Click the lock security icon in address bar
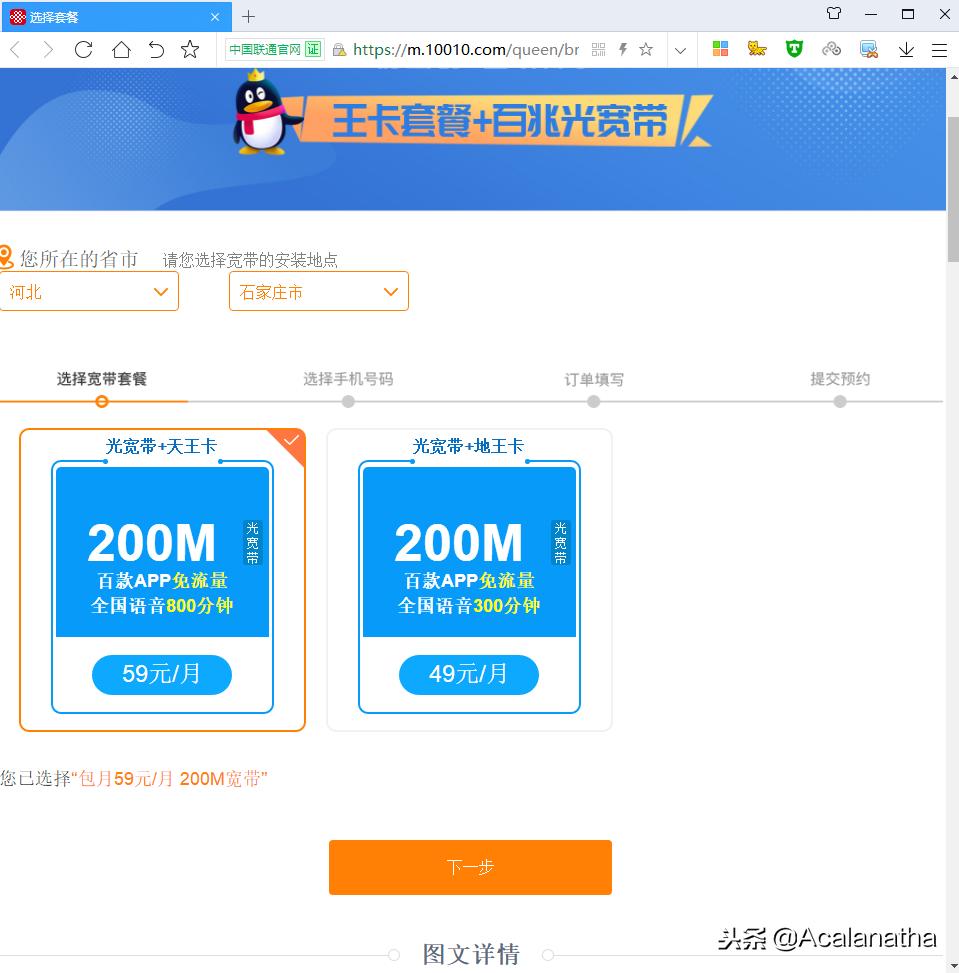The width and height of the screenshot is (959, 973). pyautogui.click(x=339, y=50)
